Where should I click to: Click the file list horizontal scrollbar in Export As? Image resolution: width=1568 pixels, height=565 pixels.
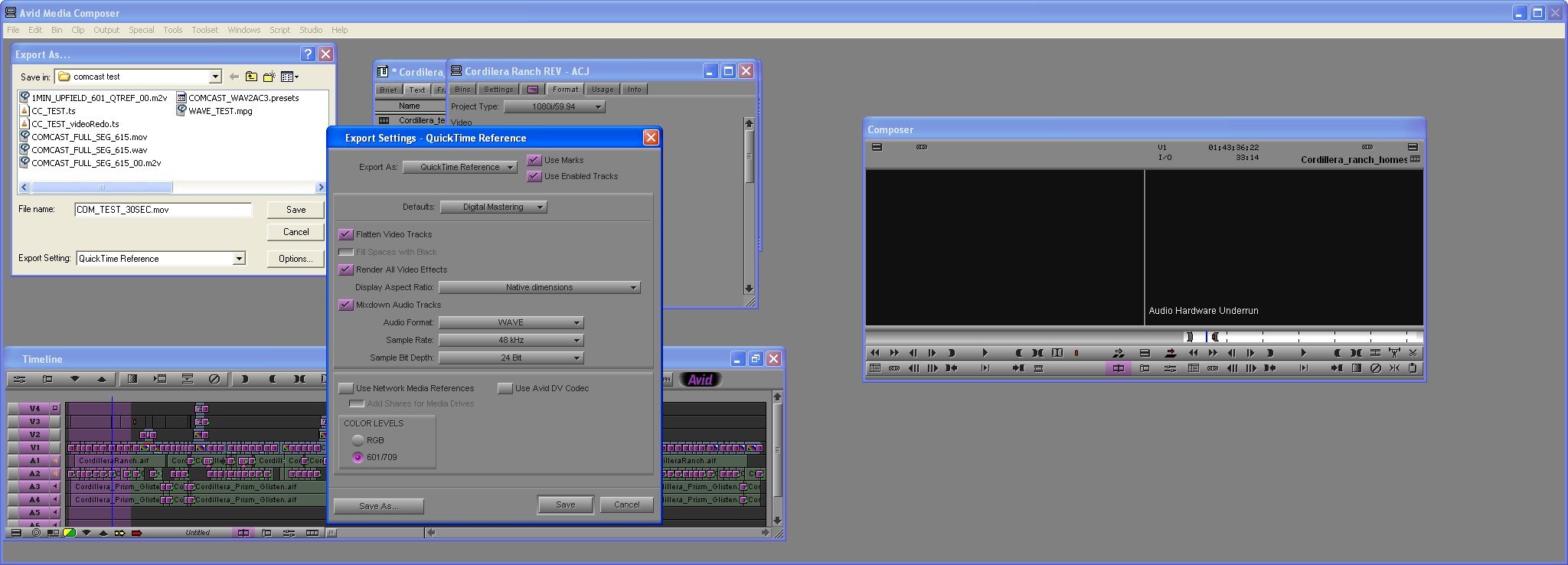(172, 188)
